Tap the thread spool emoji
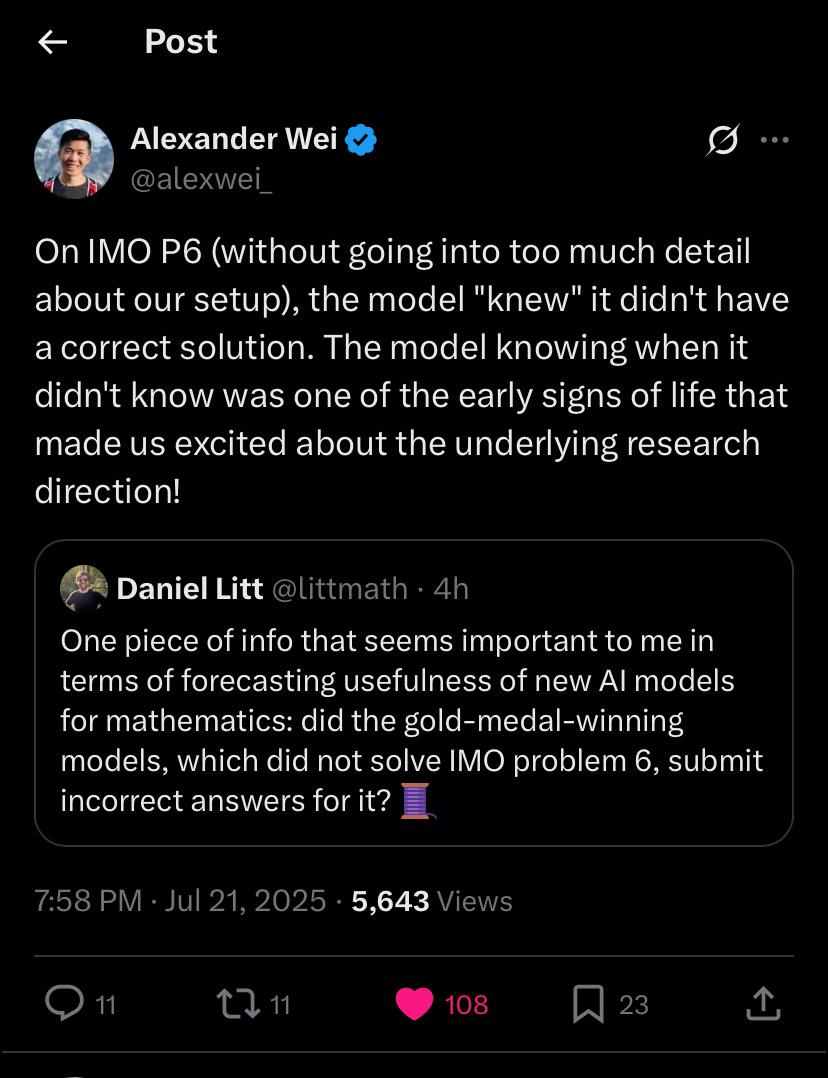The height and width of the screenshot is (1078, 828). [416, 801]
